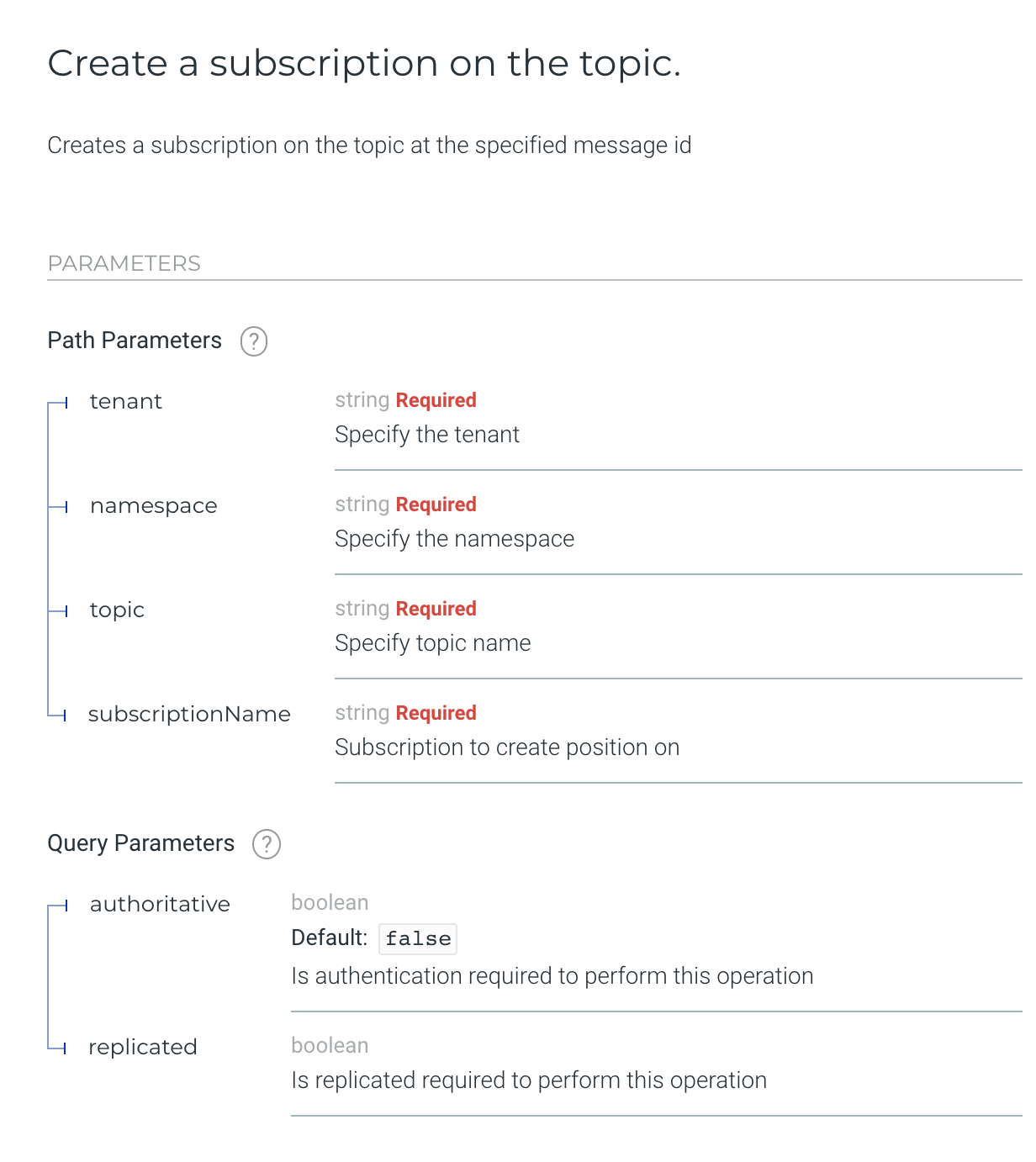Click the PARAMETERS section heading

[x=124, y=264]
